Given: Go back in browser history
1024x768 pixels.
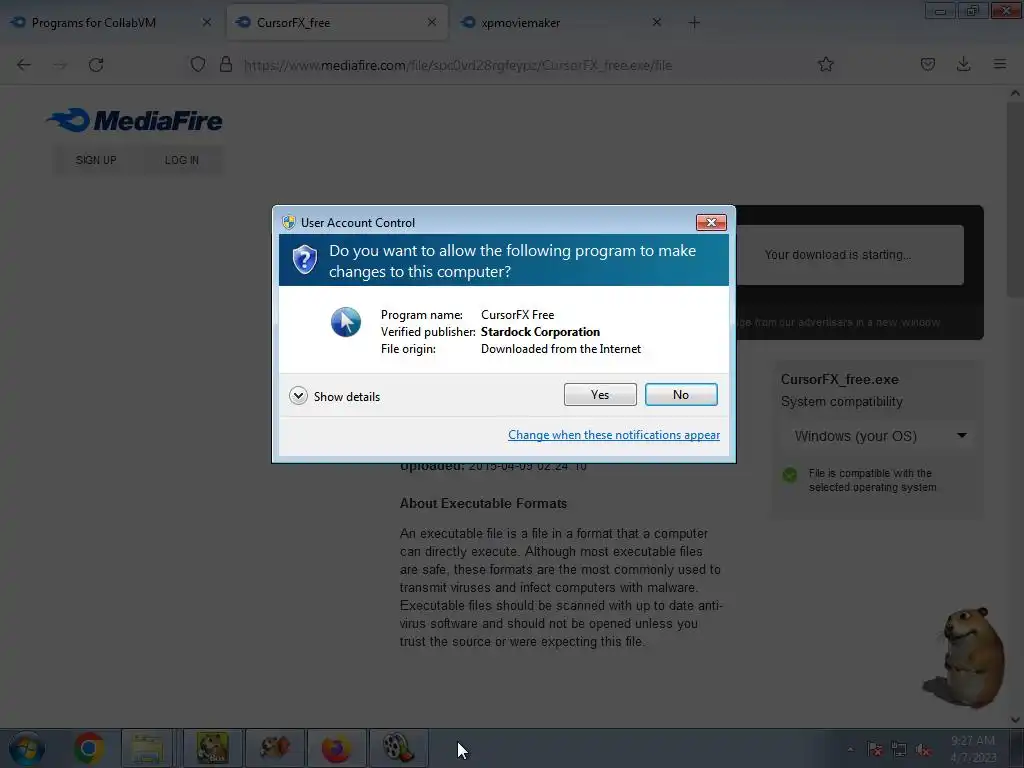Looking at the screenshot, I should pyautogui.click(x=24, y=65).
